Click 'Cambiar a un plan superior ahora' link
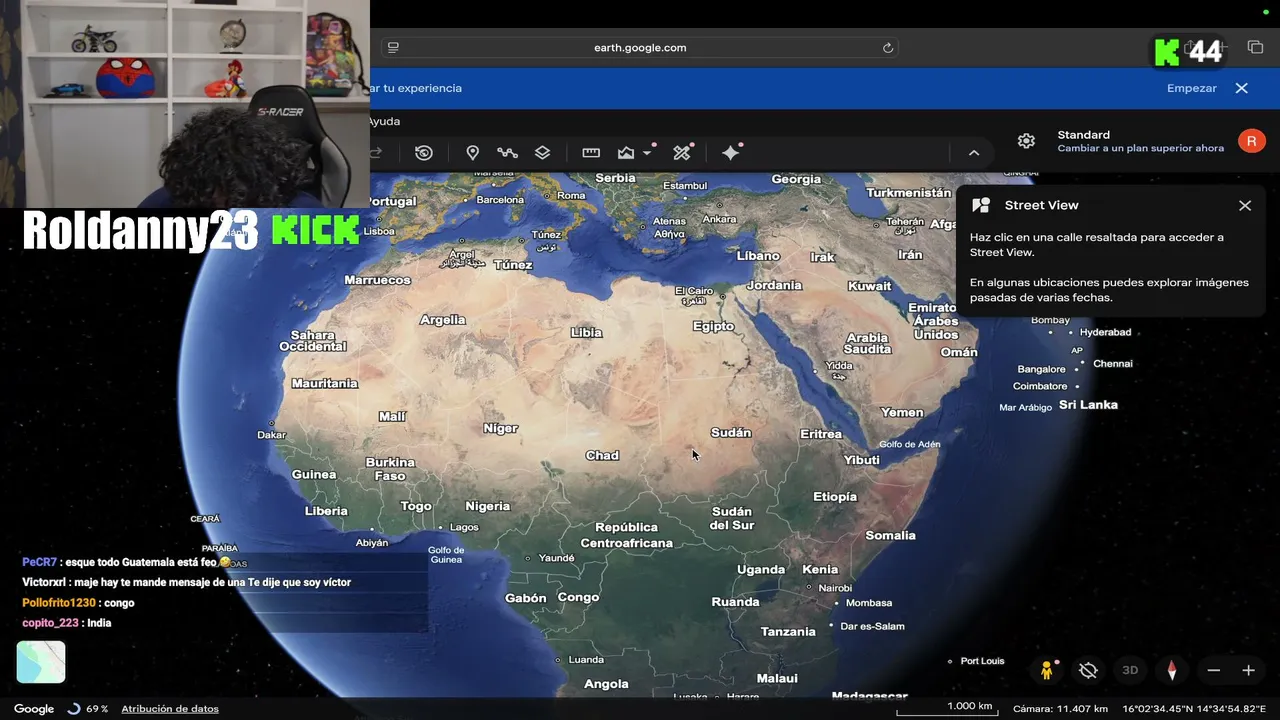The image size is (1280, 720). pos(1141,148)
